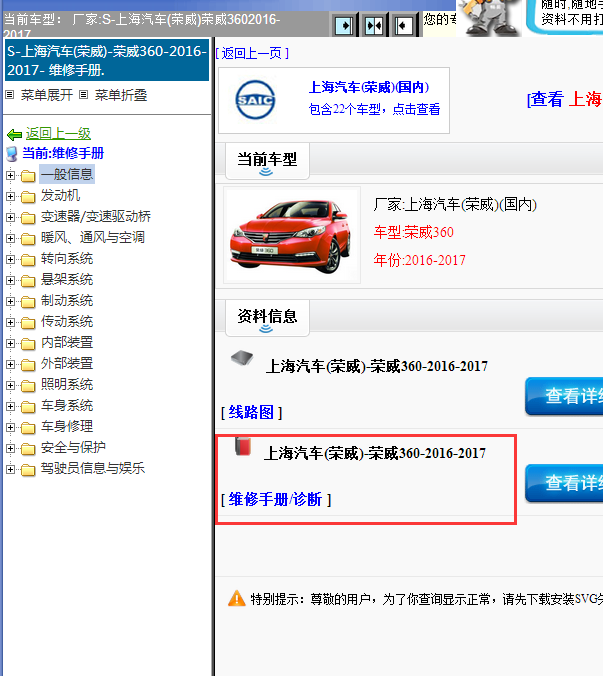Open the 维修手册/诊断 link
Viewport: 603px width, 676px height.
point(276,500)
